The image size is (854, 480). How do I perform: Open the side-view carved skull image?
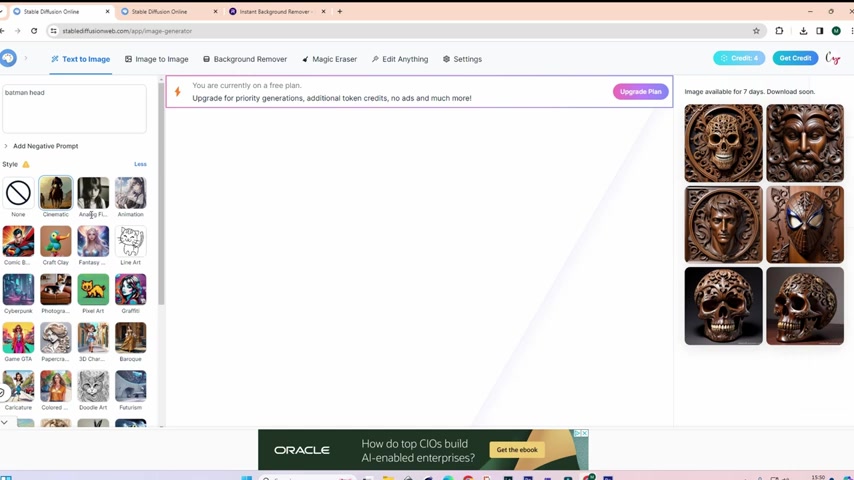[805, 306]
